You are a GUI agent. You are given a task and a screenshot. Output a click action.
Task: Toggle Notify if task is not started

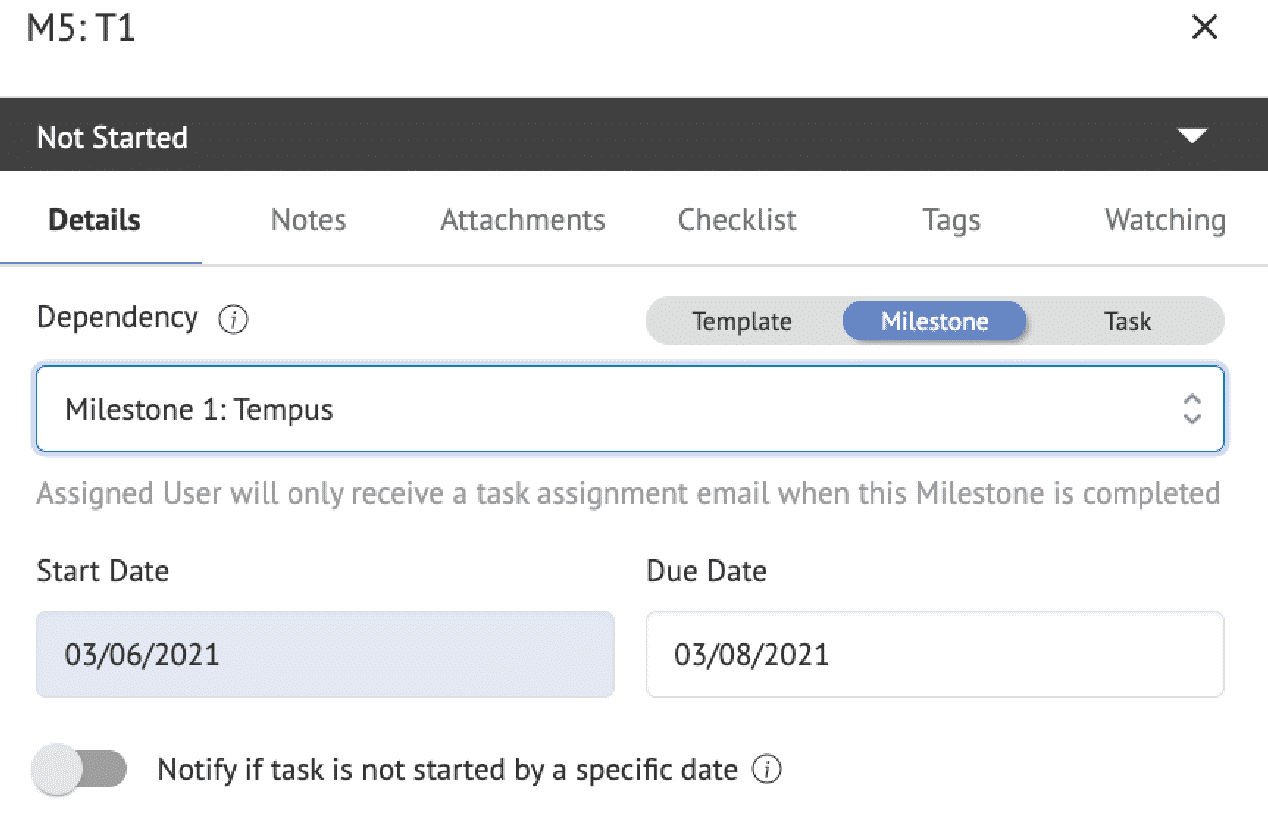(x=80, y=770)
